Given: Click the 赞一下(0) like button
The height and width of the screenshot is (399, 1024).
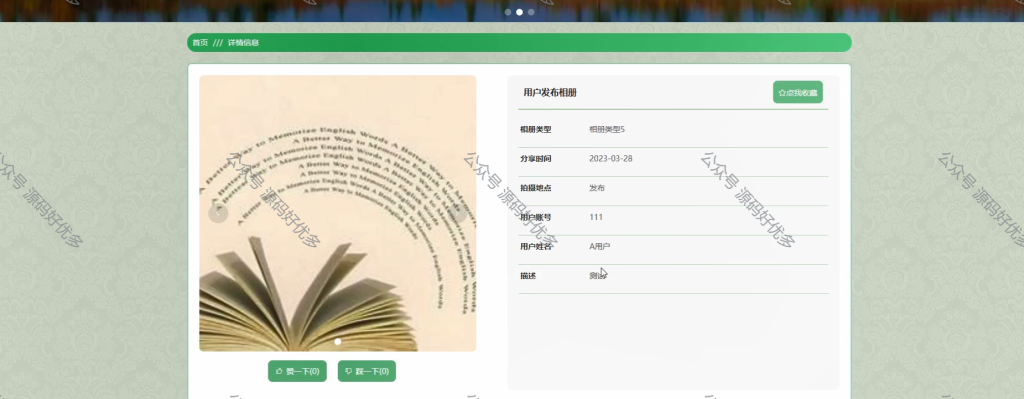Looking at the screenshot, I should tap(297, 371).
